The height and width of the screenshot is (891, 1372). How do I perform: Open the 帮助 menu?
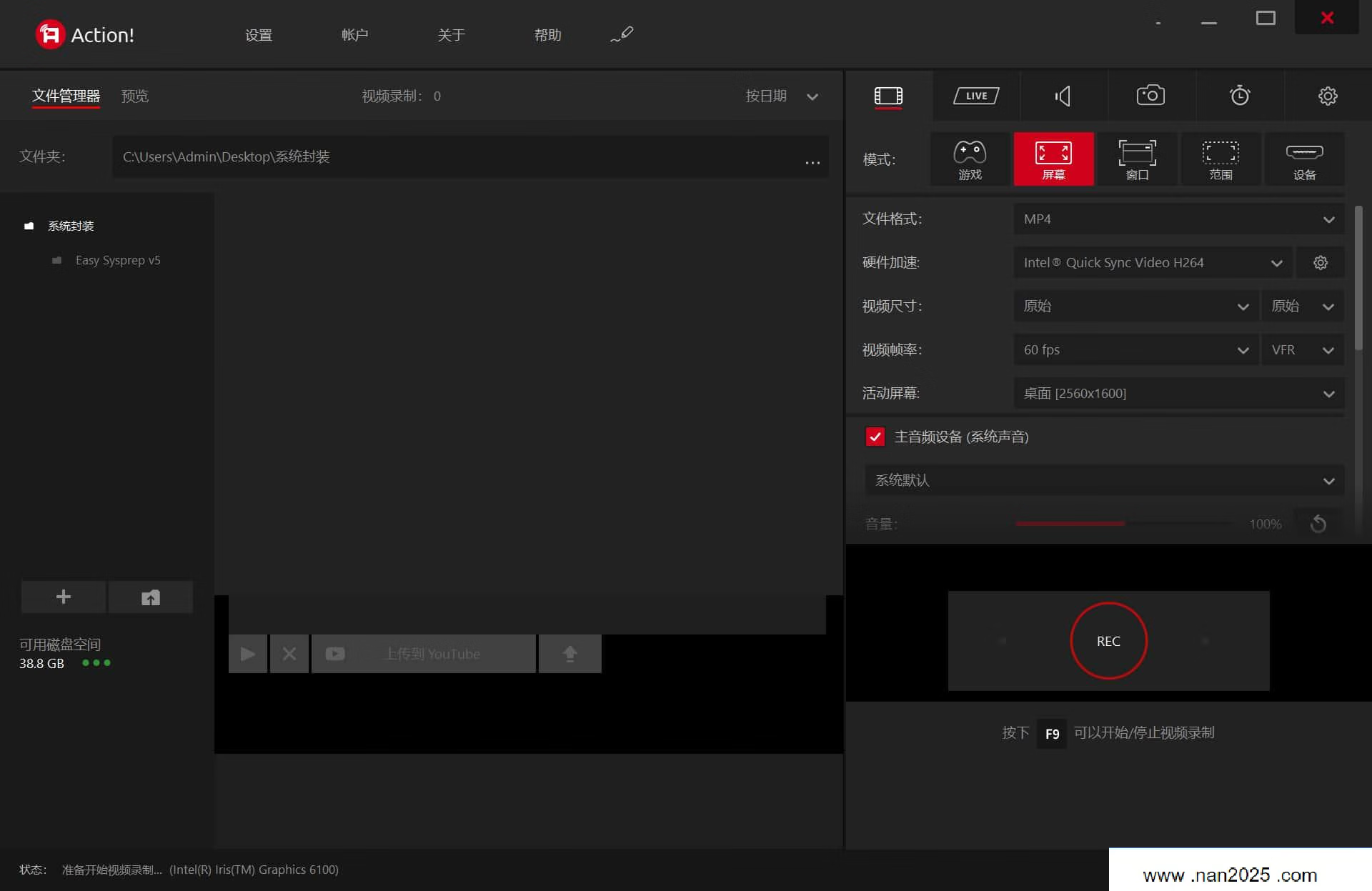548,35
